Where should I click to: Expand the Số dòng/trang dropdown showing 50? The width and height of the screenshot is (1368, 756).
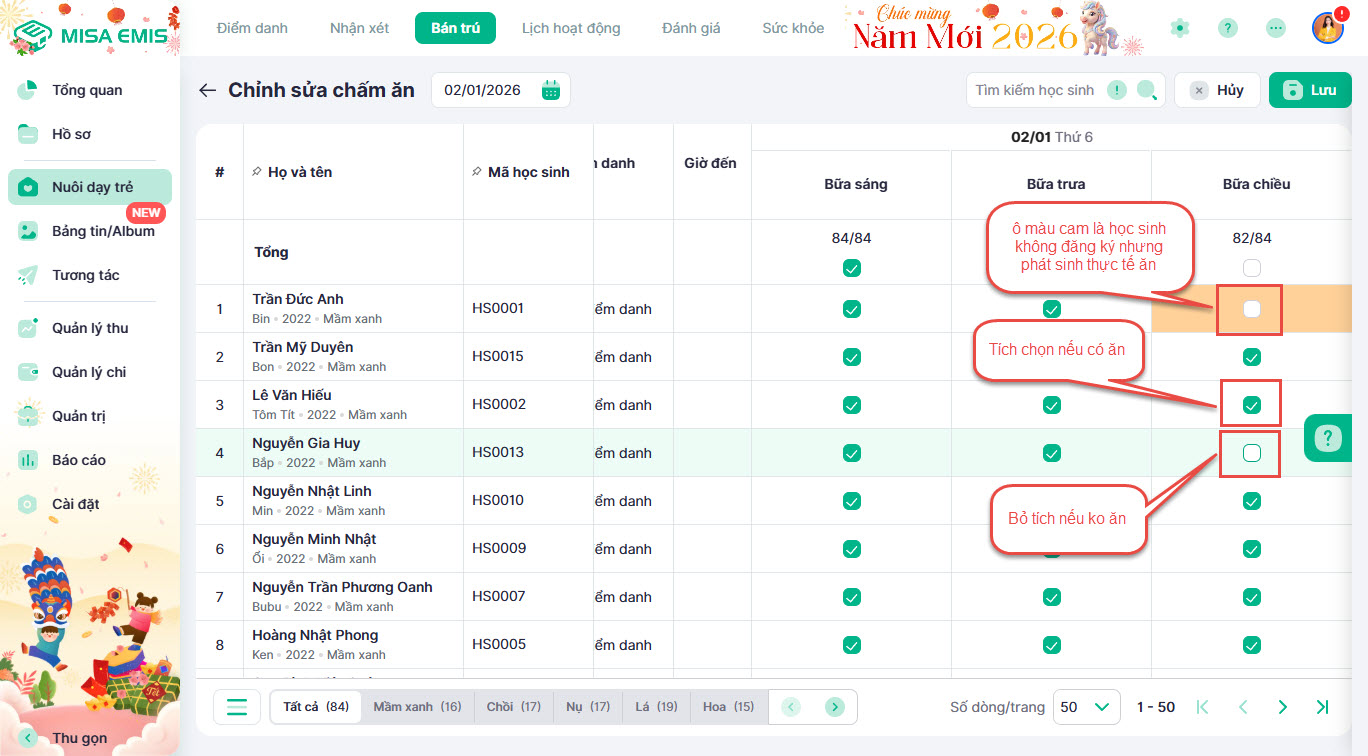tap(1085, 707)
